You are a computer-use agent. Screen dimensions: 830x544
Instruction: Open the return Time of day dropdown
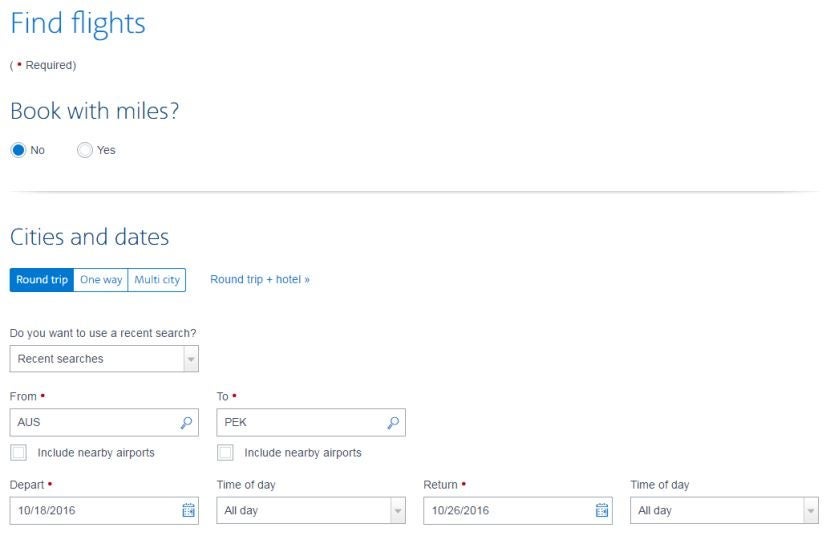[x=725, y=511]
